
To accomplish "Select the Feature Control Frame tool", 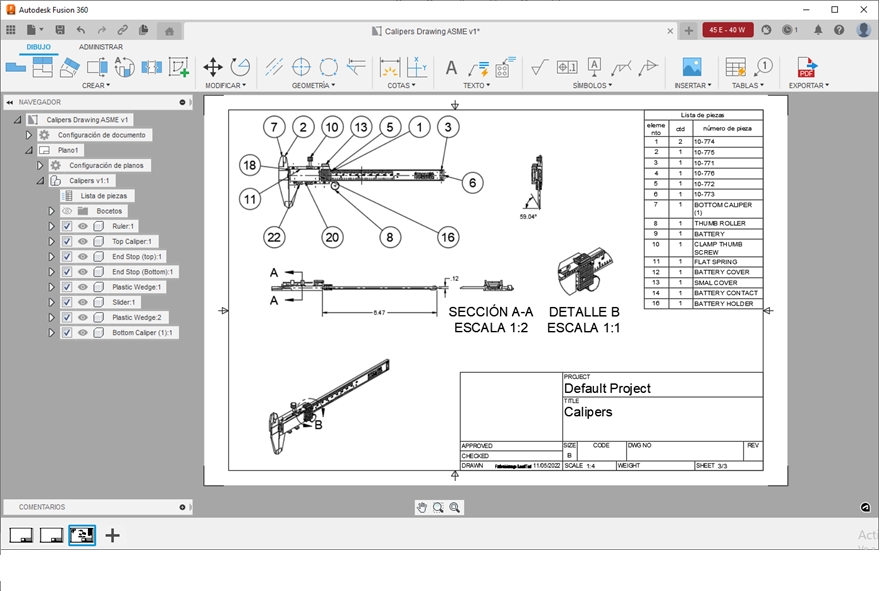I will coord(567,67).
